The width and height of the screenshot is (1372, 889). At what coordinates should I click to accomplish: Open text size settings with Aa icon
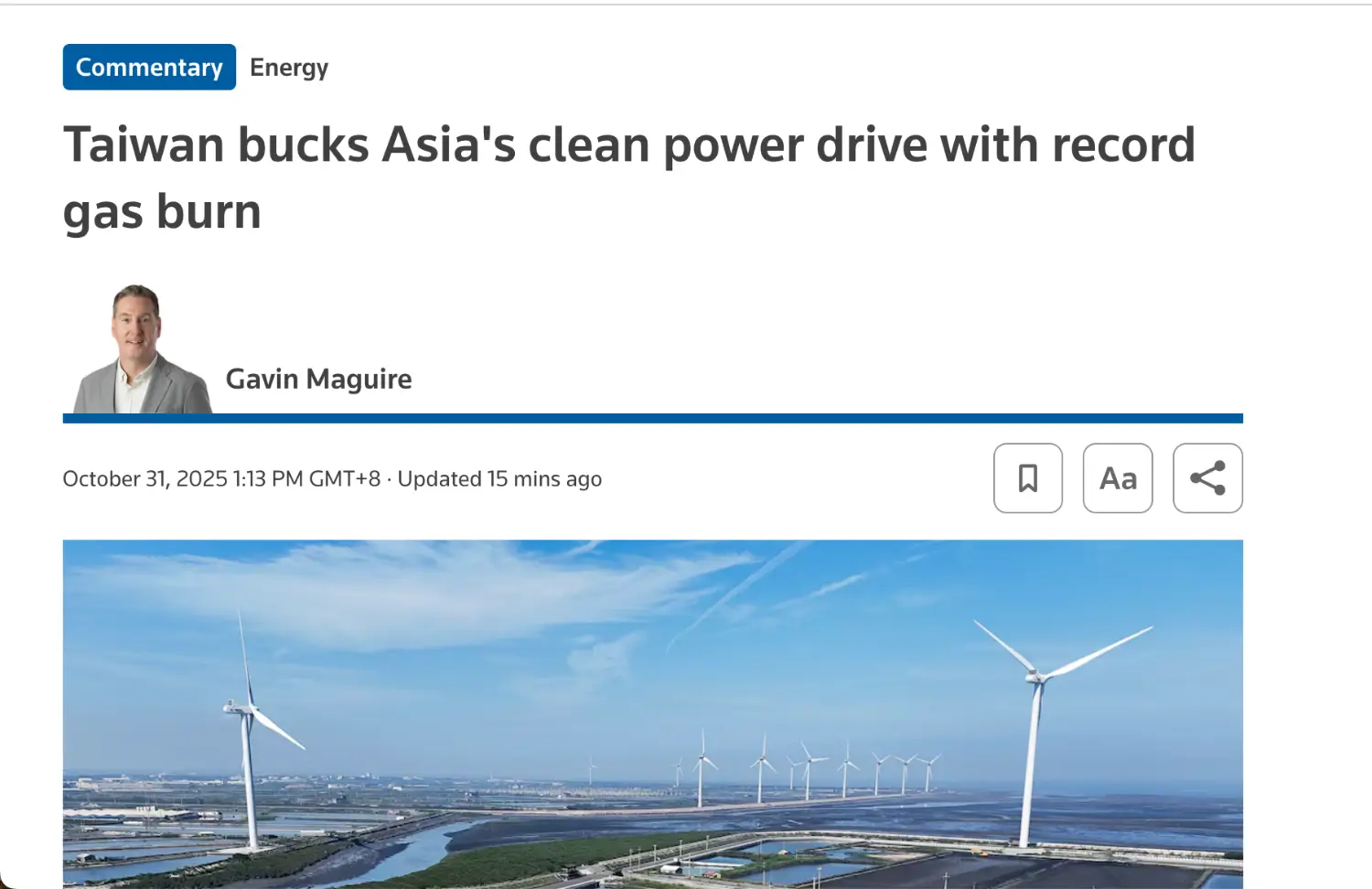pos(1118,478)
